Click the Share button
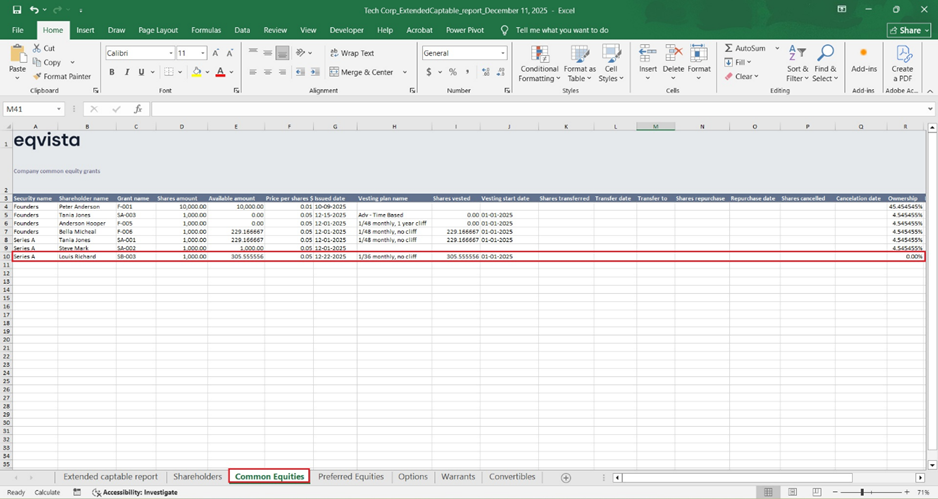938x499 pixels. click(x=908, y=30)
